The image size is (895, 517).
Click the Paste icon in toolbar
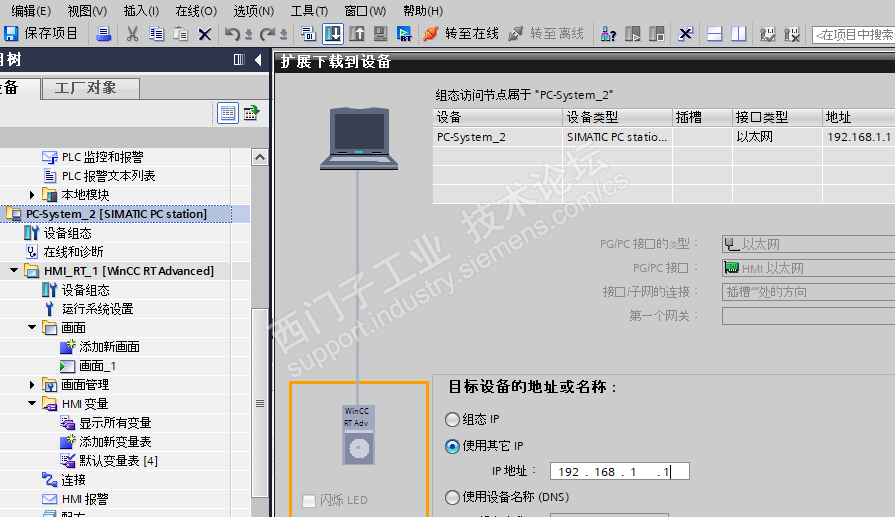(x=181, y=34)
